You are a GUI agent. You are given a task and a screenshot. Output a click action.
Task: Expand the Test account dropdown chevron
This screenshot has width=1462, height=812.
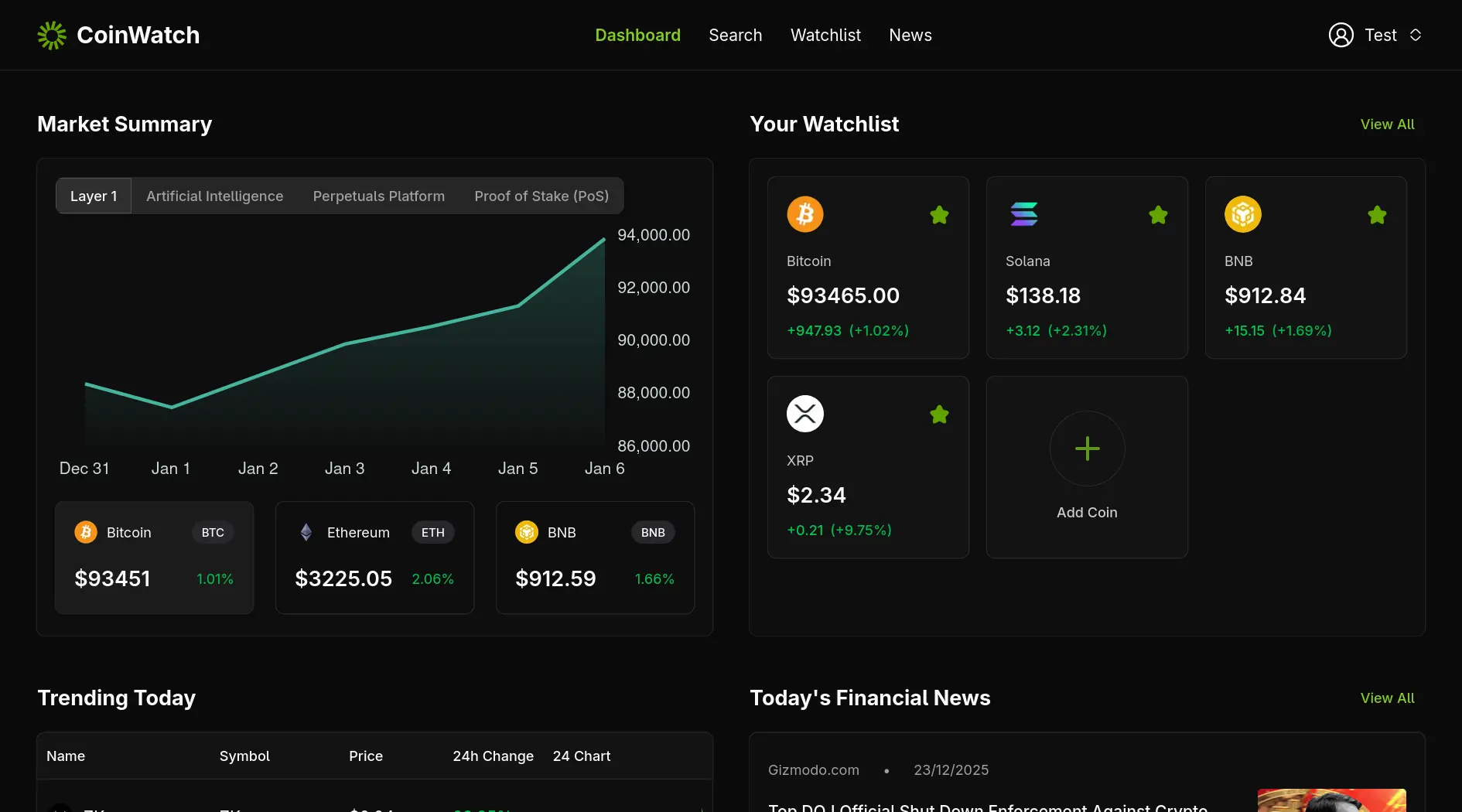(x=1415, y=36)
